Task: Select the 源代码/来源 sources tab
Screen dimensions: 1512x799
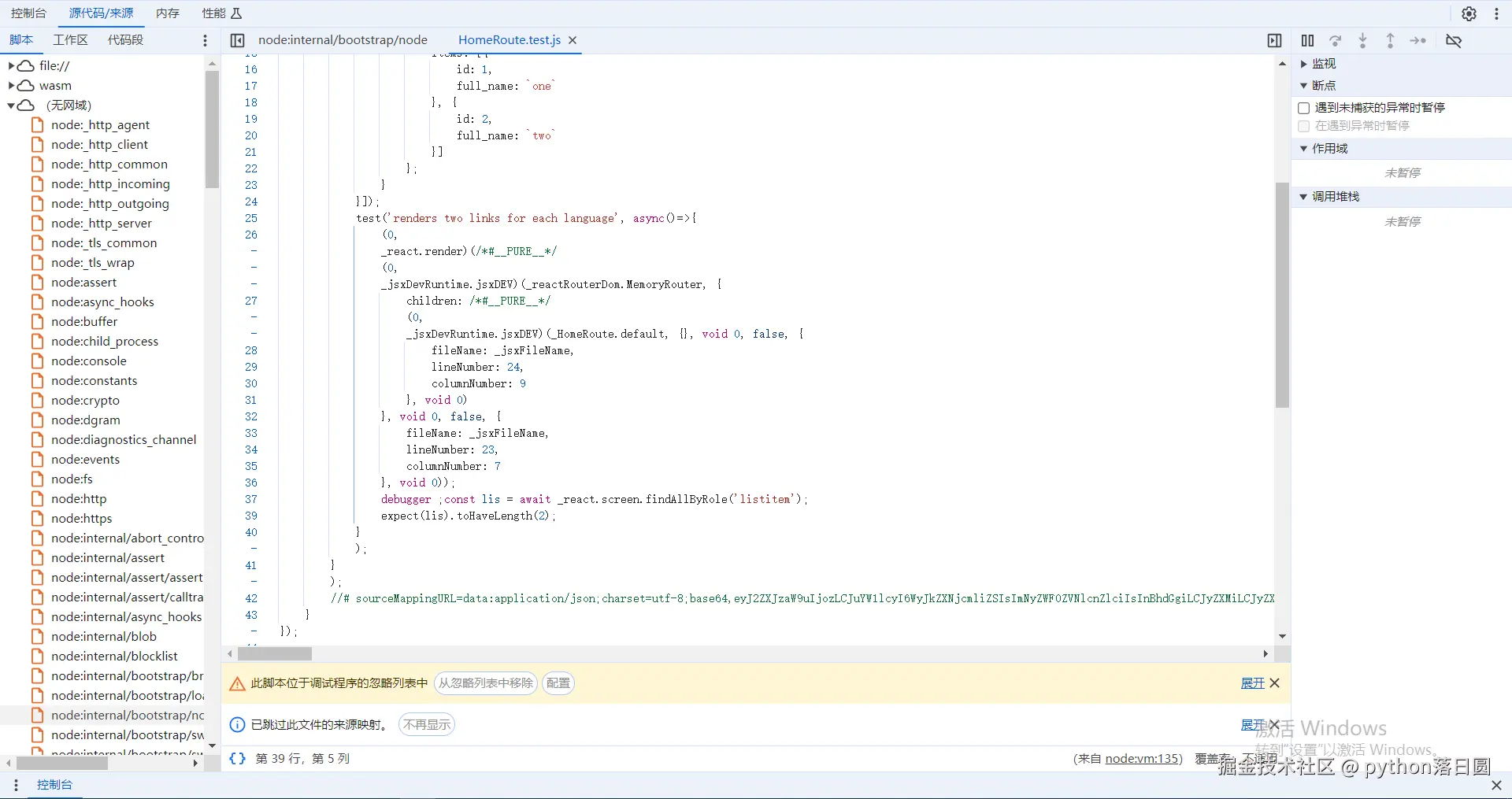Action: [101, 13]
